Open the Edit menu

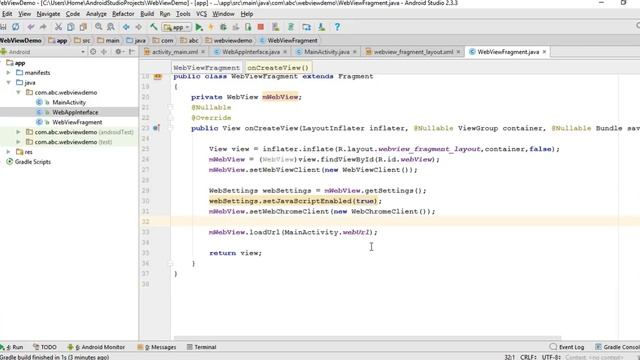7,14
